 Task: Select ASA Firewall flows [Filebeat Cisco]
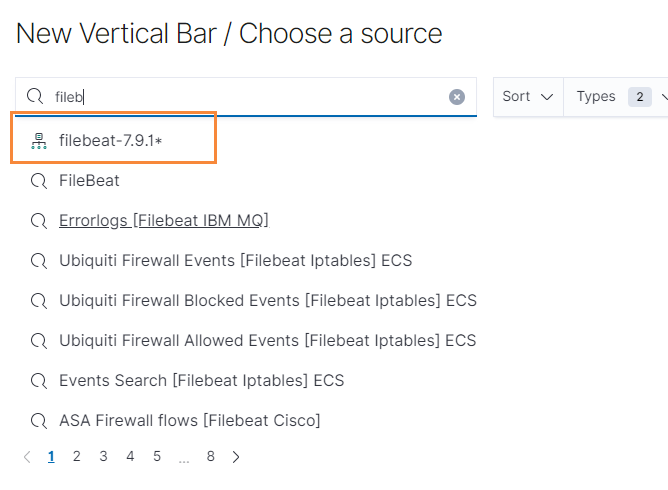(189, 421)
